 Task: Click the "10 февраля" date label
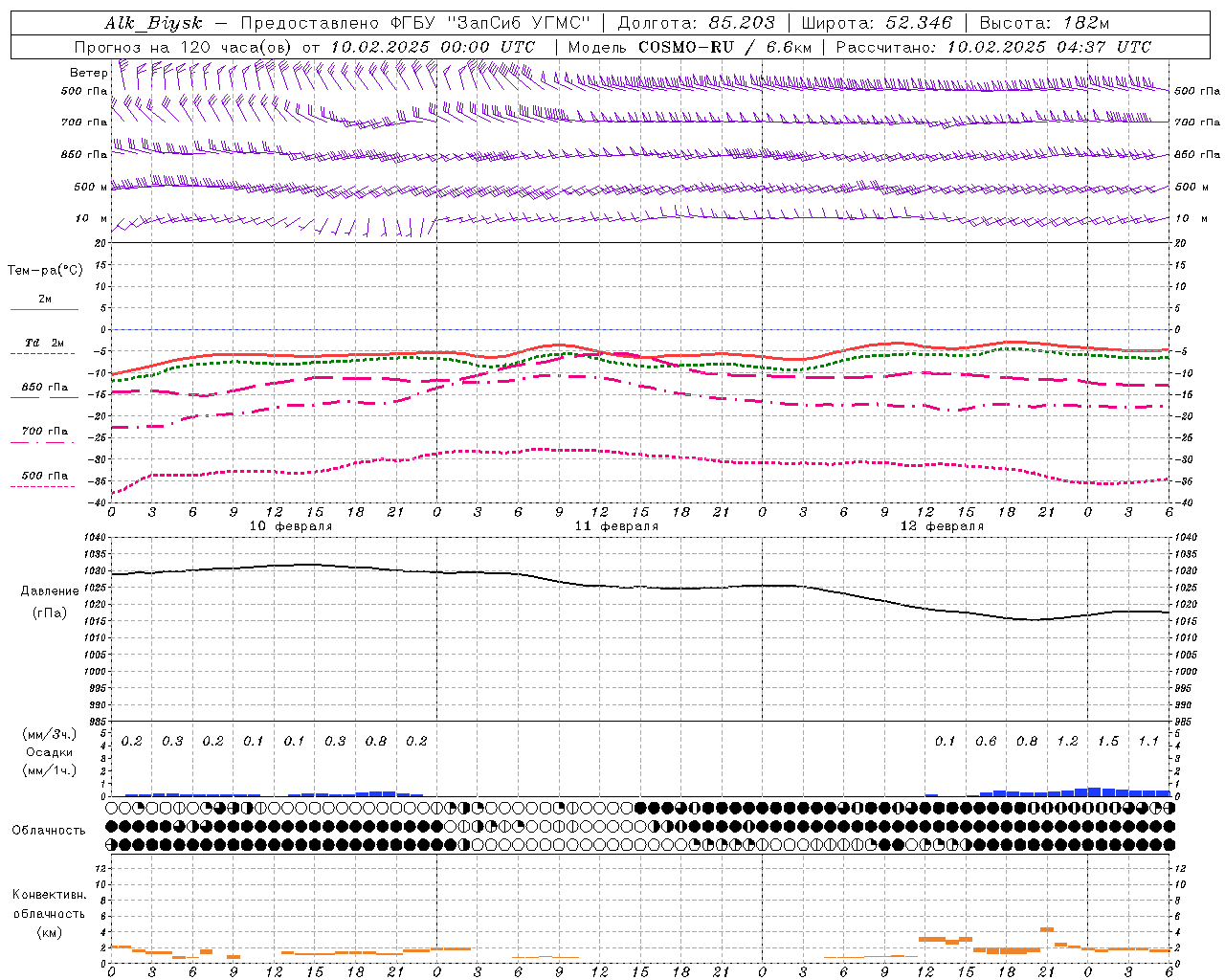pos(291,526)
